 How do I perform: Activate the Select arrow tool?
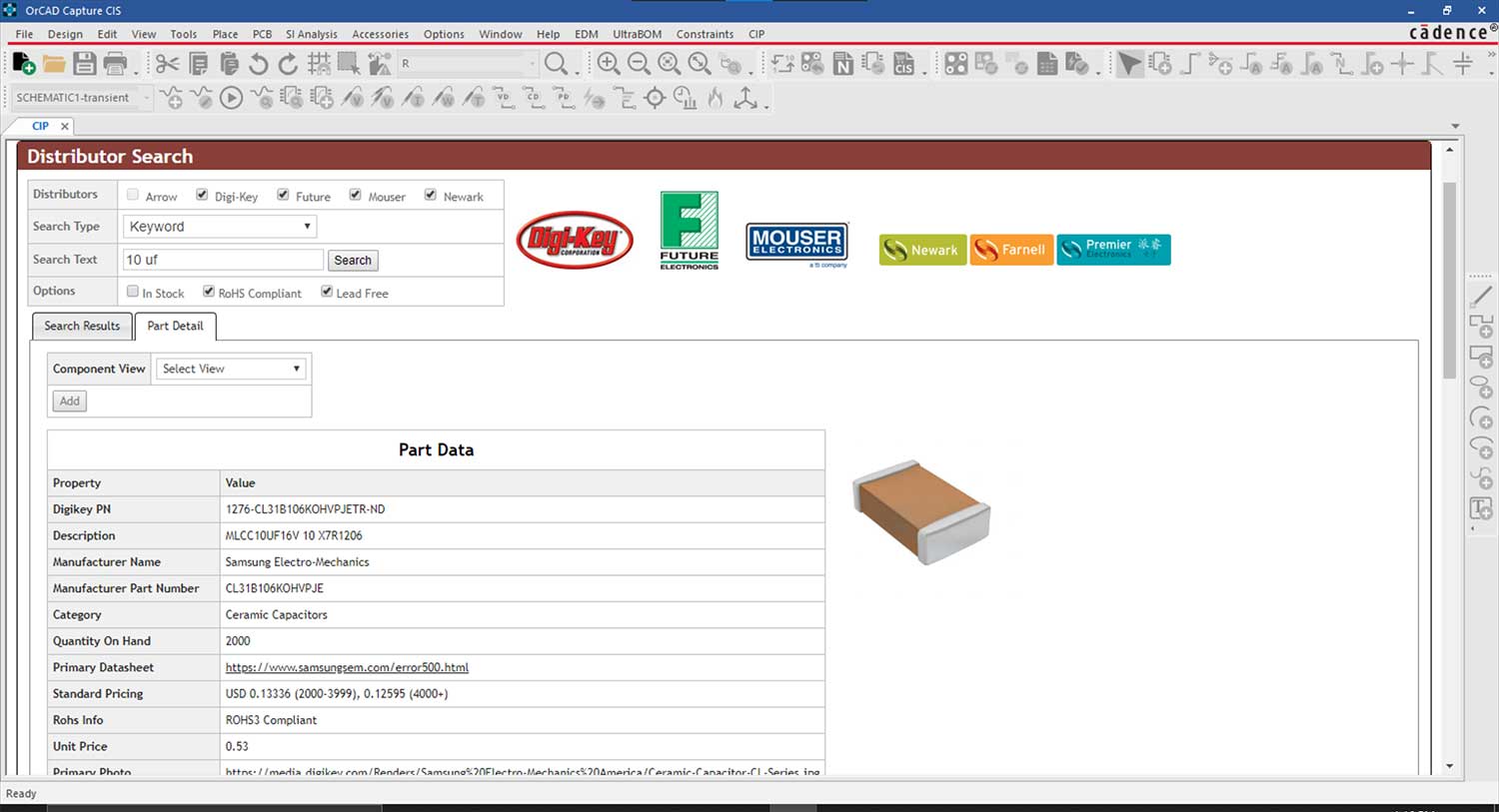point(1129,64)
